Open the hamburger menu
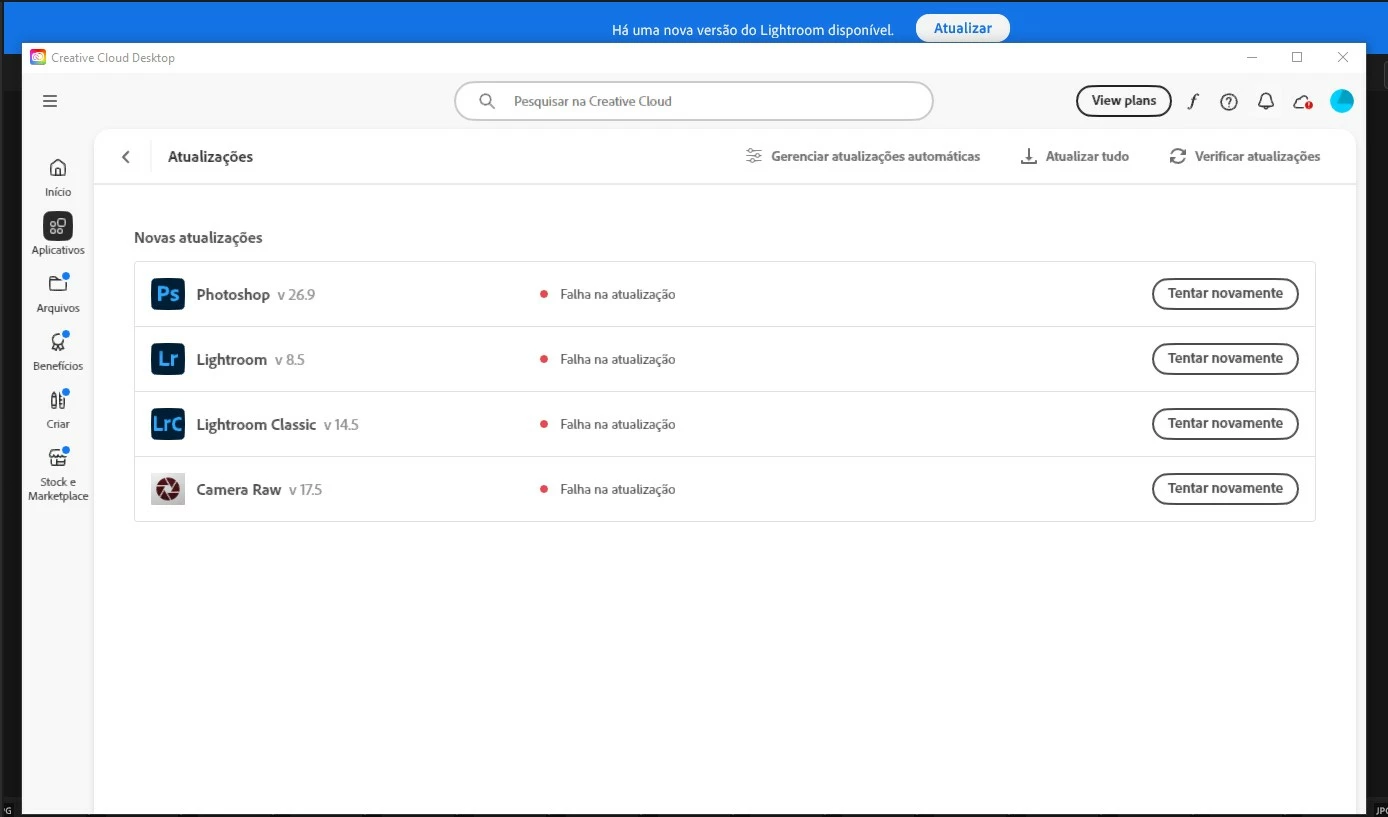This screenshot has height=817, width=1388. coord(50,101)
